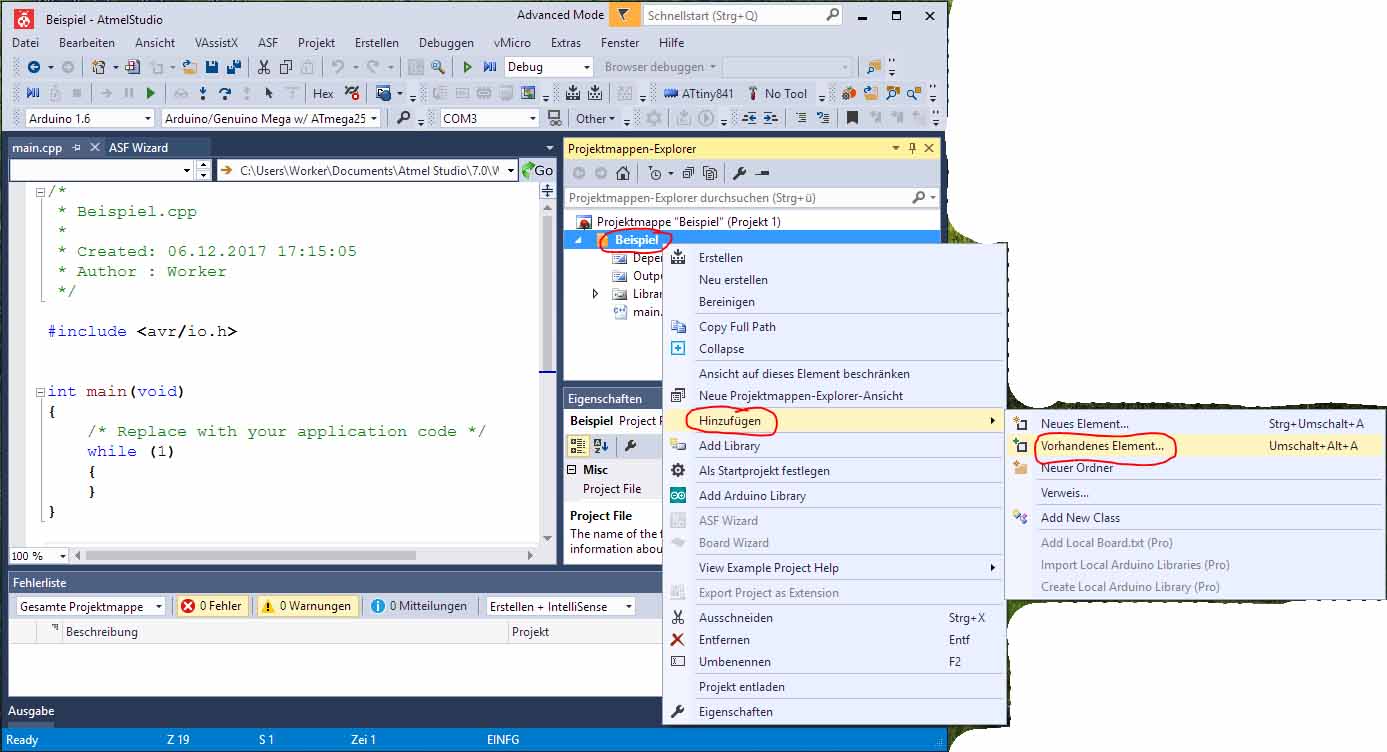Screen dimensions: 1387x752
Task: Click the Advanced Mode filter icon
Action: [x=624, y=15]
